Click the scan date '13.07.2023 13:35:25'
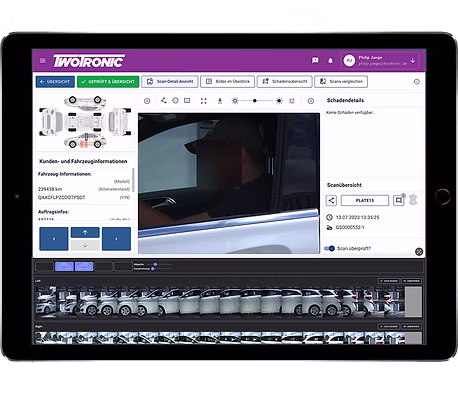458x394 pixels. coord(357,217)
